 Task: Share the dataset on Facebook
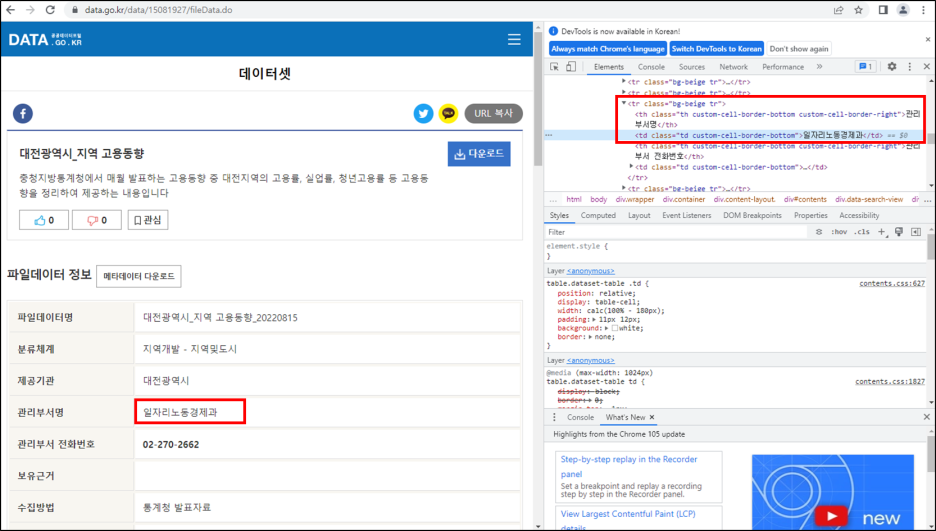pos(23,113)
